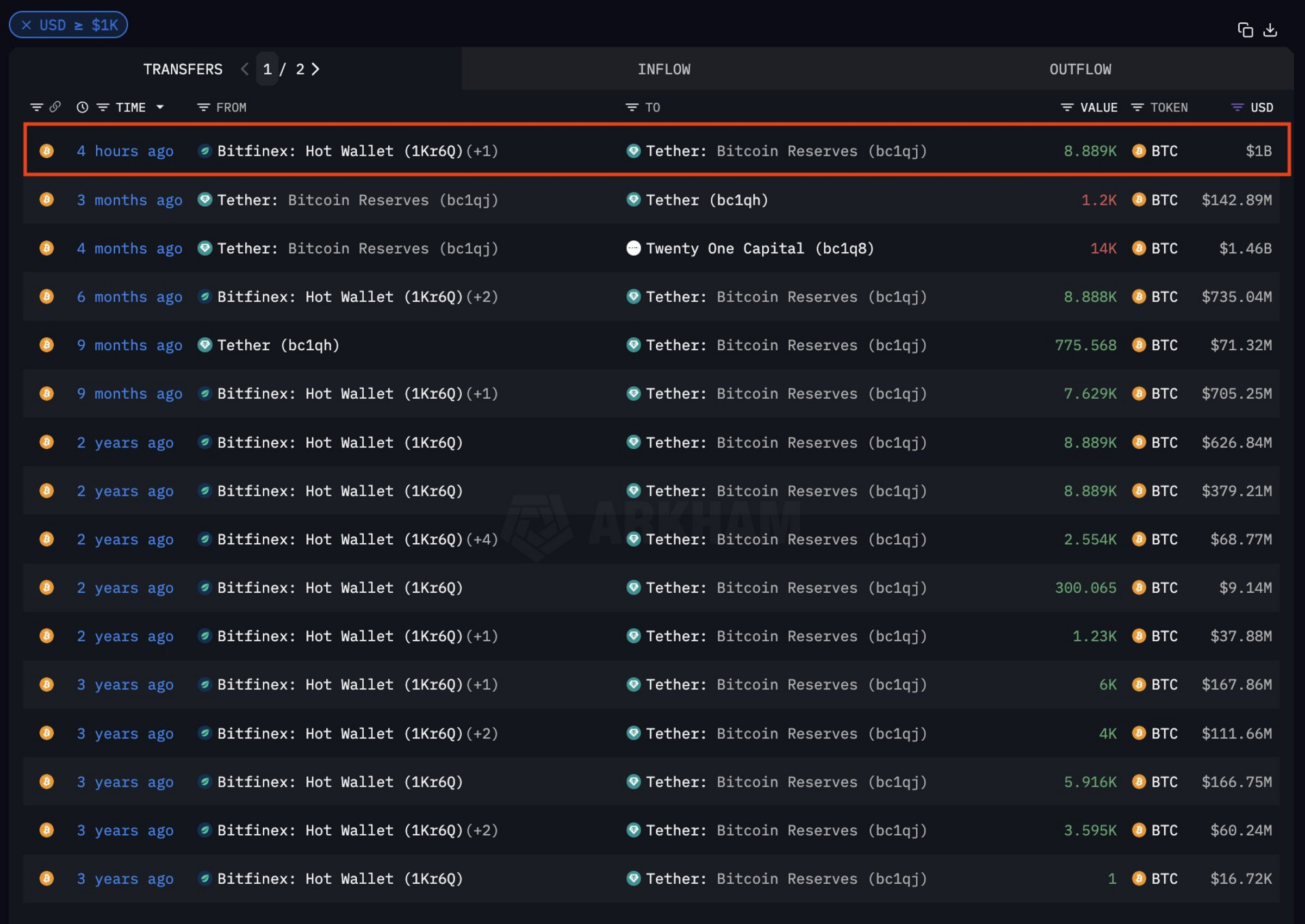1305x924 pixels.
Task: Open the FROM column filter icon
Action: tap(203, 107)
